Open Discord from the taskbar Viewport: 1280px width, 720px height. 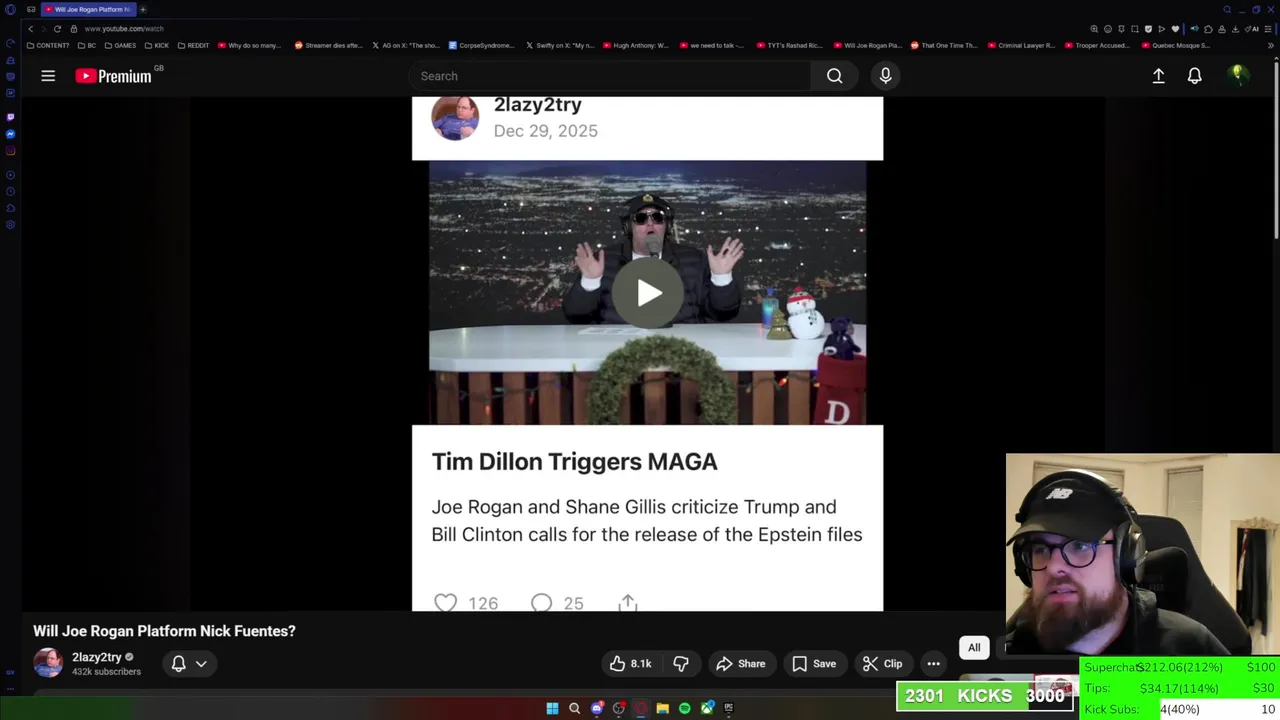click(x=597, y=708)
